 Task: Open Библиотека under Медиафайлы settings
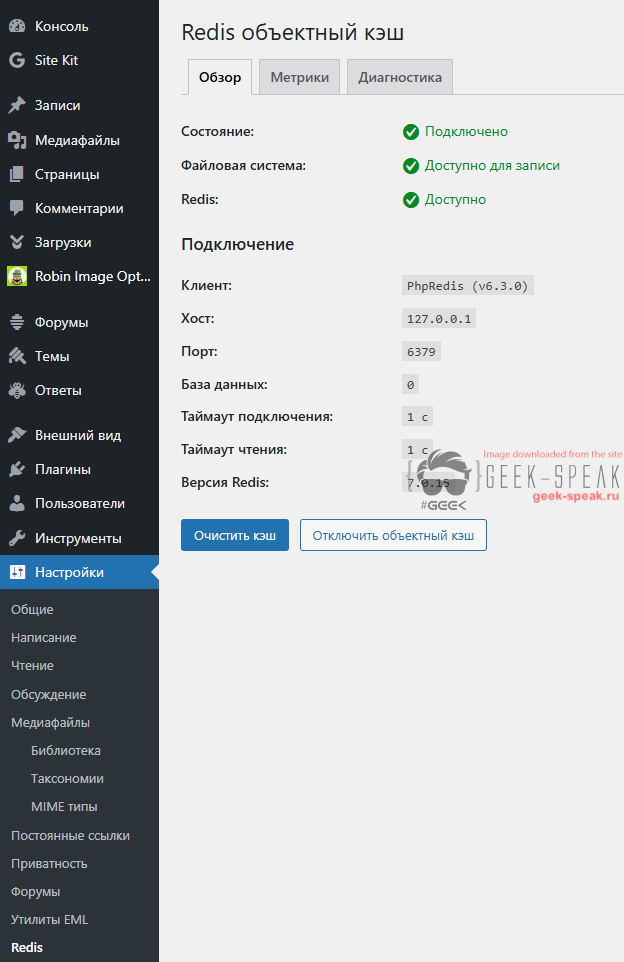[66, 750]
